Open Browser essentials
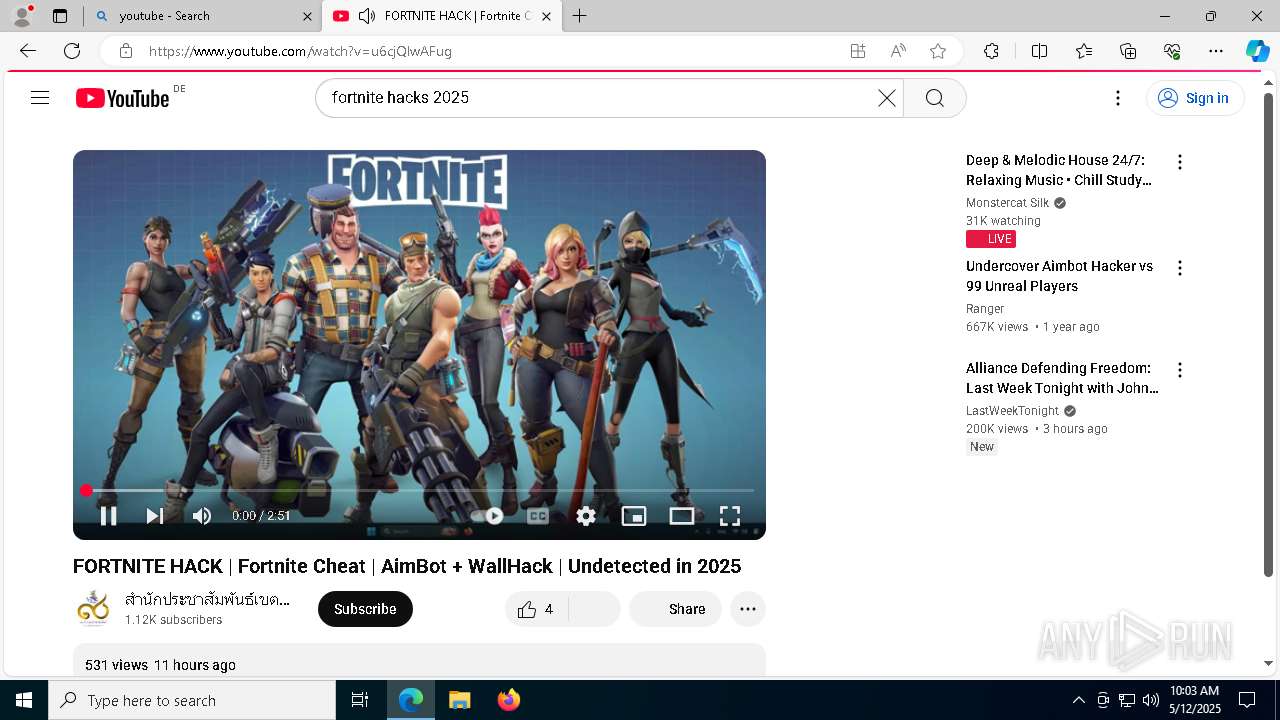This screenshot has height=720, width=1280. coord(1172,51)
